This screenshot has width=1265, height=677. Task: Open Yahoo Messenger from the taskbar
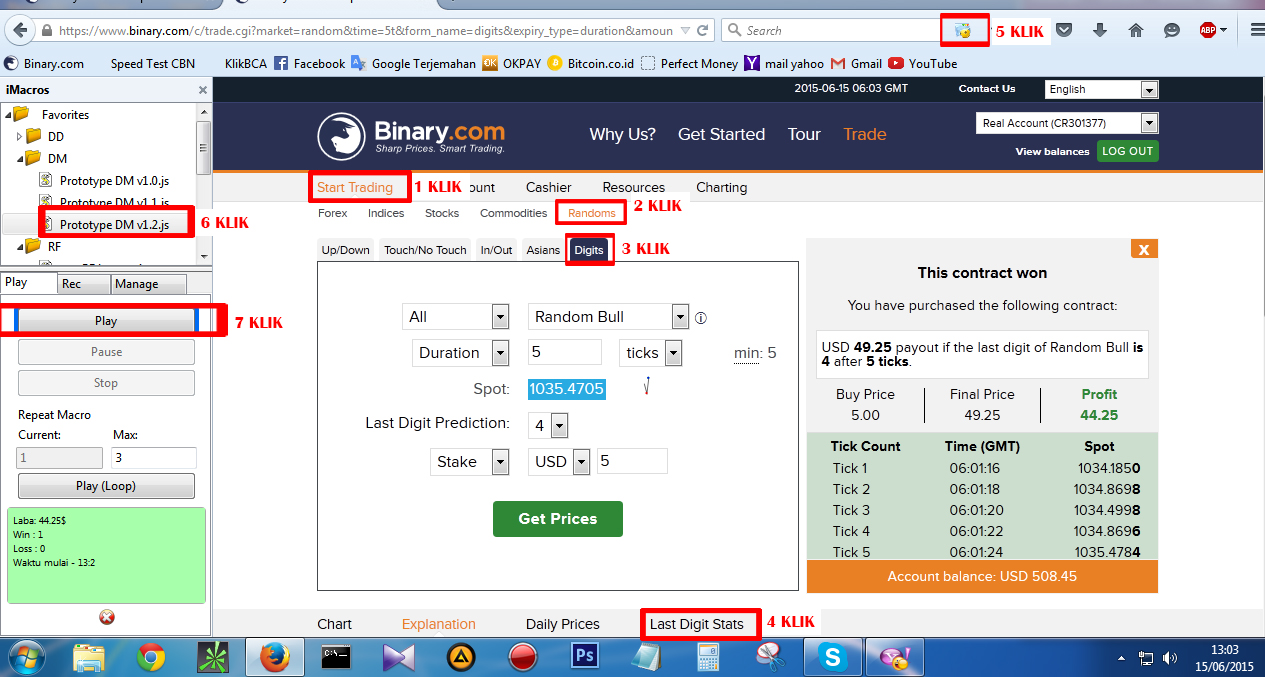(x=893, y=657)
